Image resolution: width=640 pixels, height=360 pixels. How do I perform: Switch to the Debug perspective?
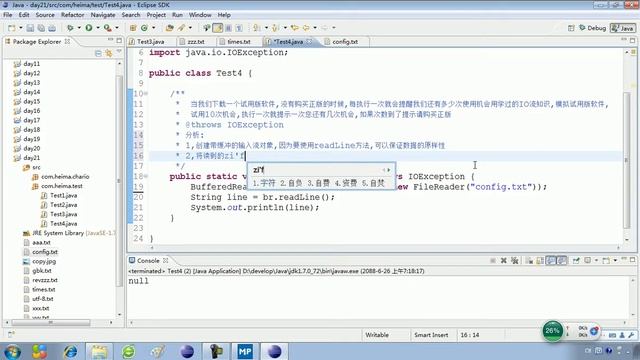pyautogui.click(x=593, y=28)
